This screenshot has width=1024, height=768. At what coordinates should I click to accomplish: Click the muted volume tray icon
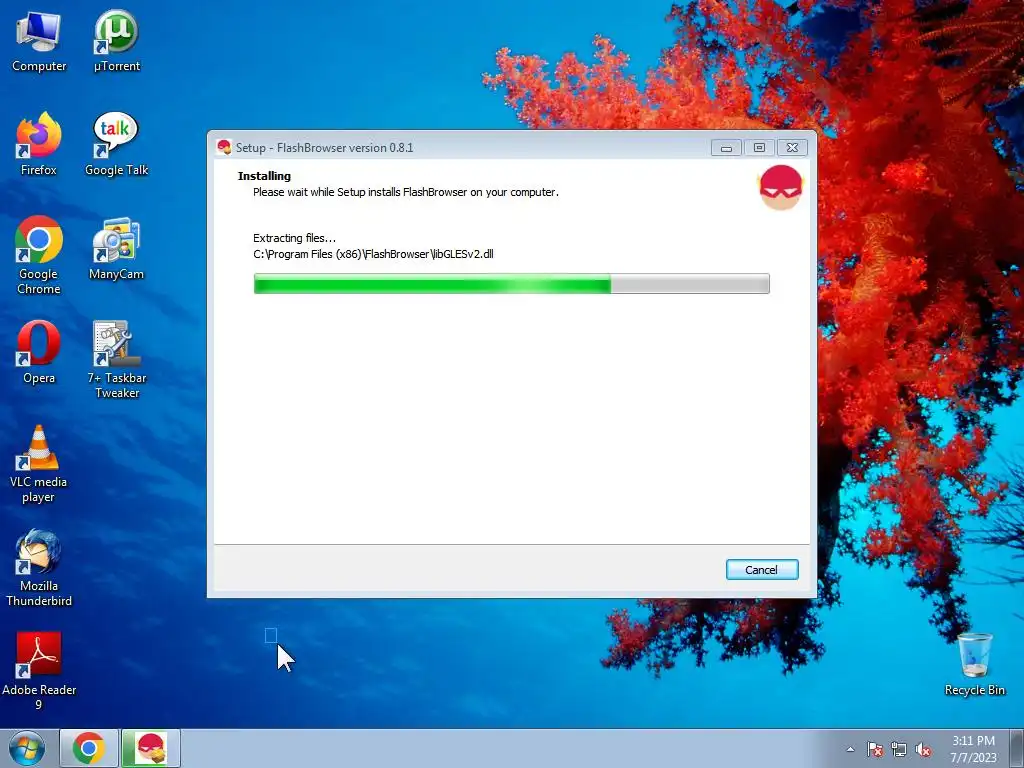pyautogui.click(x=923, y=749)
